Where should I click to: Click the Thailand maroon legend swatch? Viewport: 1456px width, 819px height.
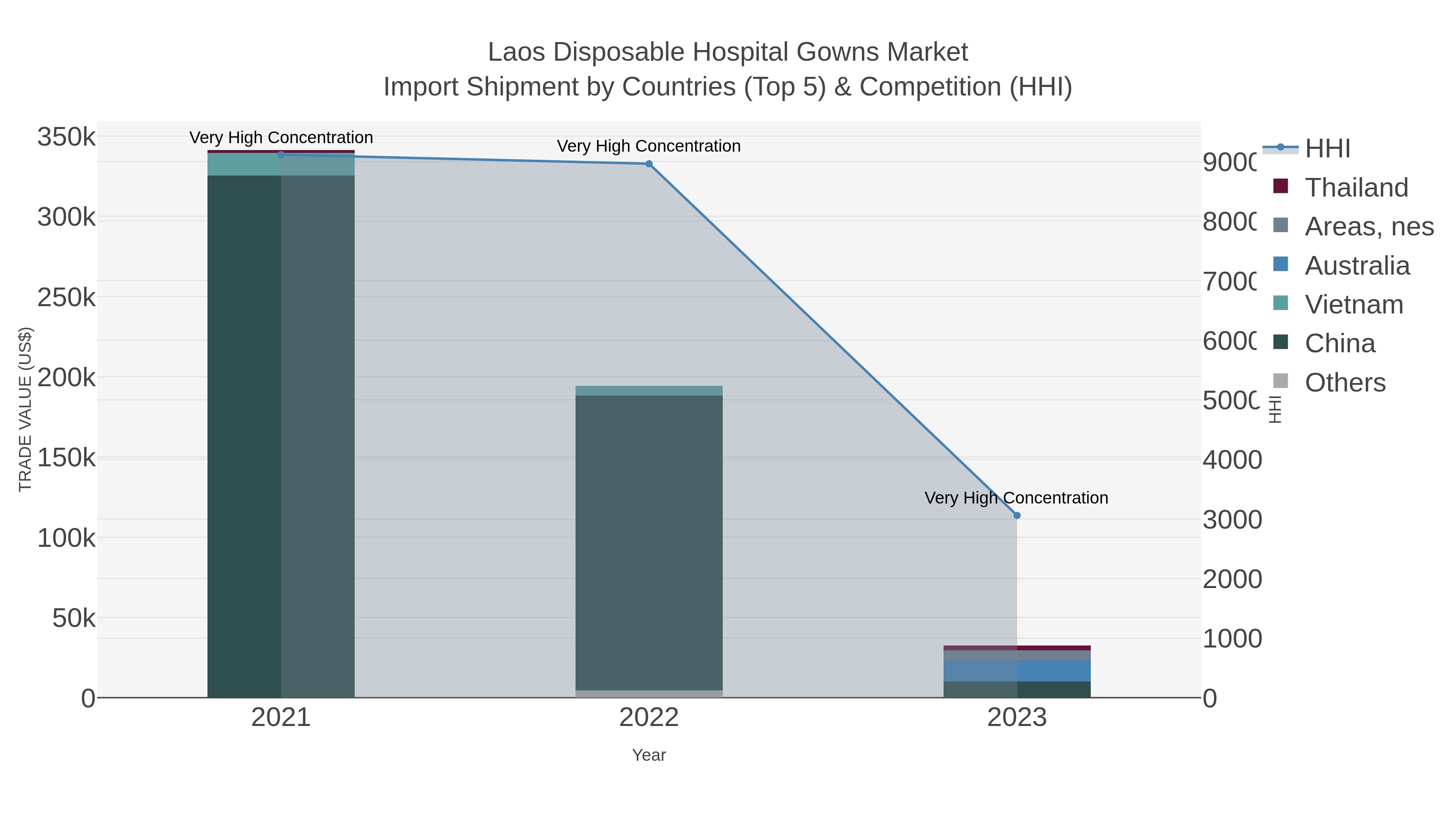click(1280, 186)
